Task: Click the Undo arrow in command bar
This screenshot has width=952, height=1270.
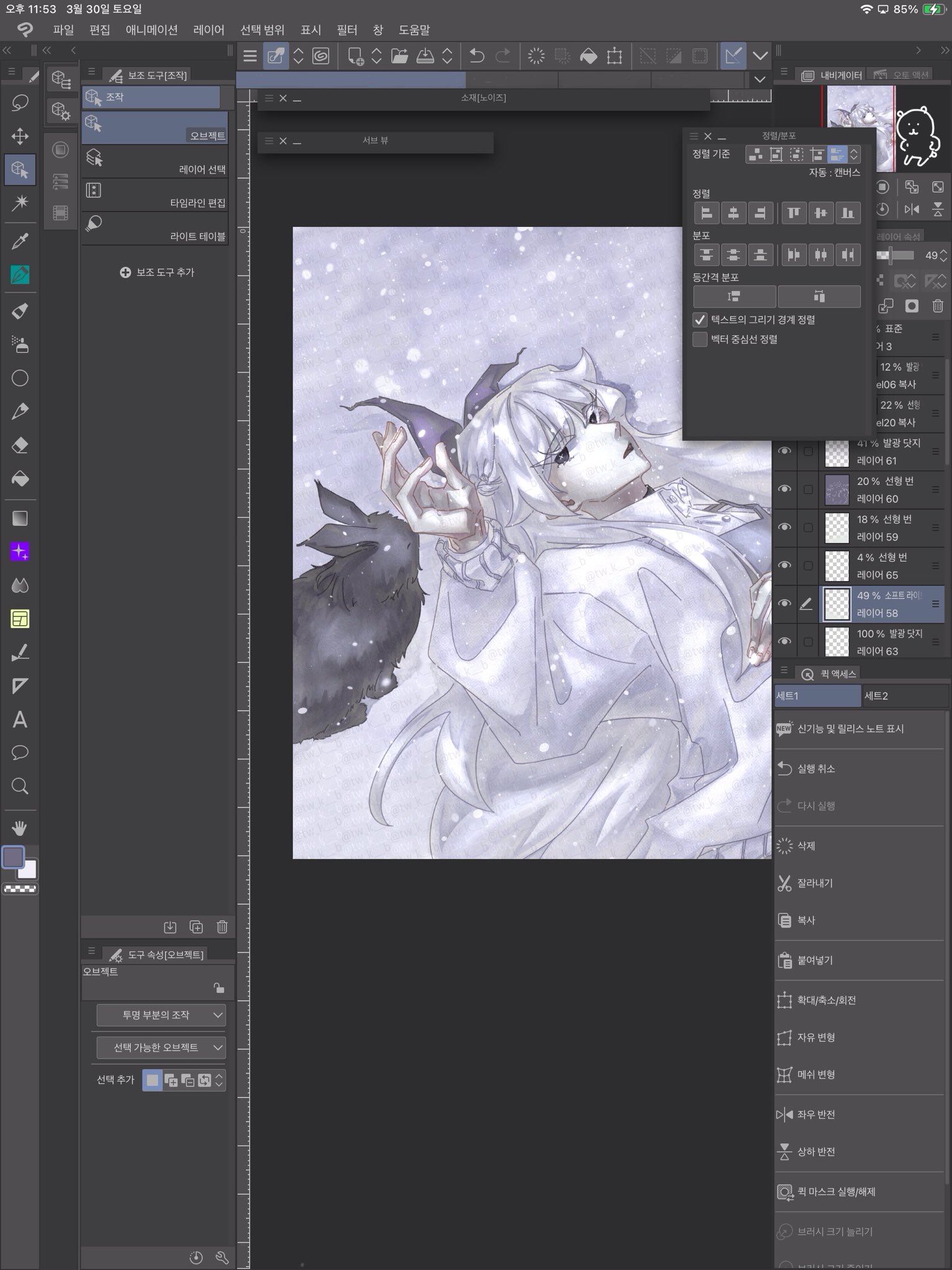Action: tap(476, 56)
